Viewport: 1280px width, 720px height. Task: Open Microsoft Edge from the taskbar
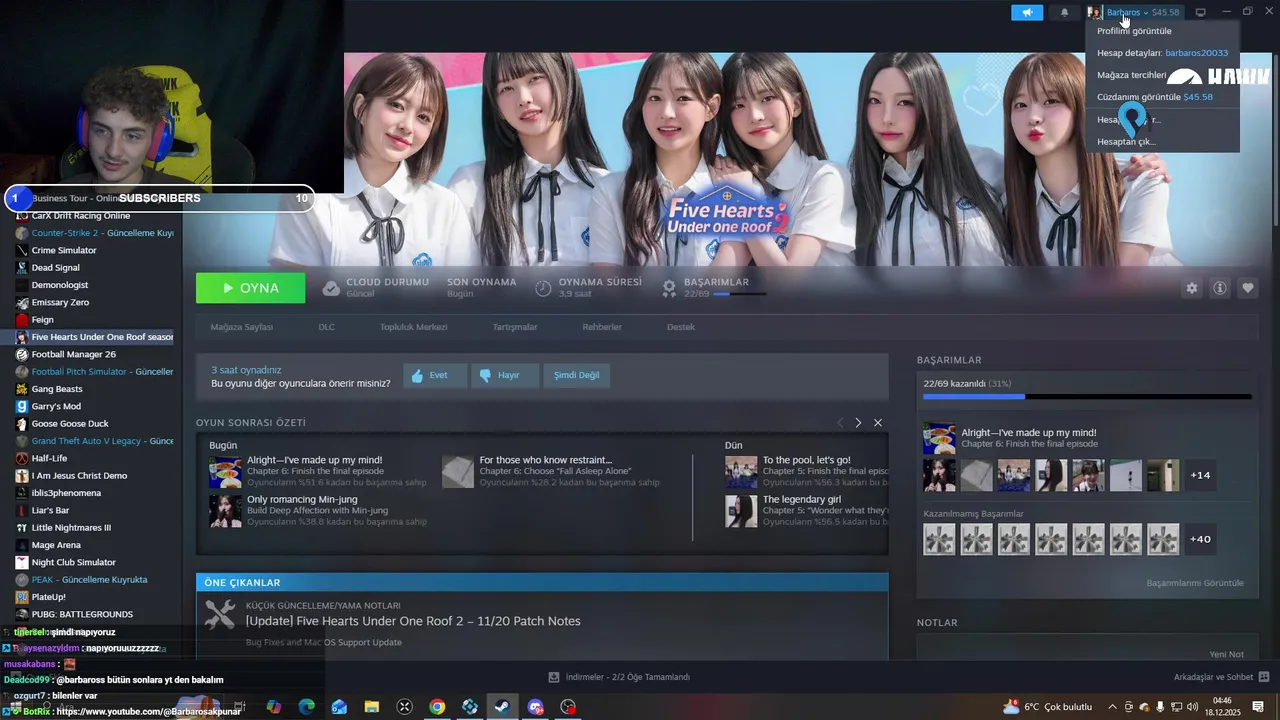click(x=306, y=707)
